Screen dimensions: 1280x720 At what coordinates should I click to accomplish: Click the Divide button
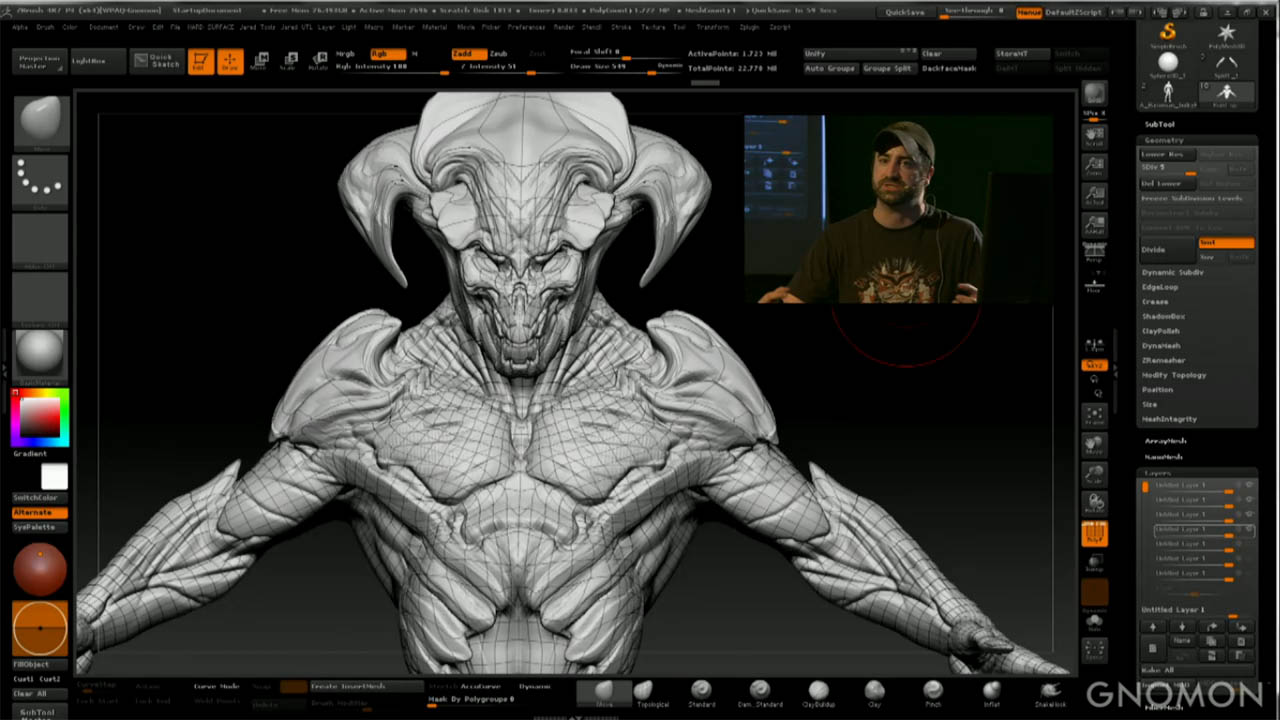click(x=1168, y=250)
